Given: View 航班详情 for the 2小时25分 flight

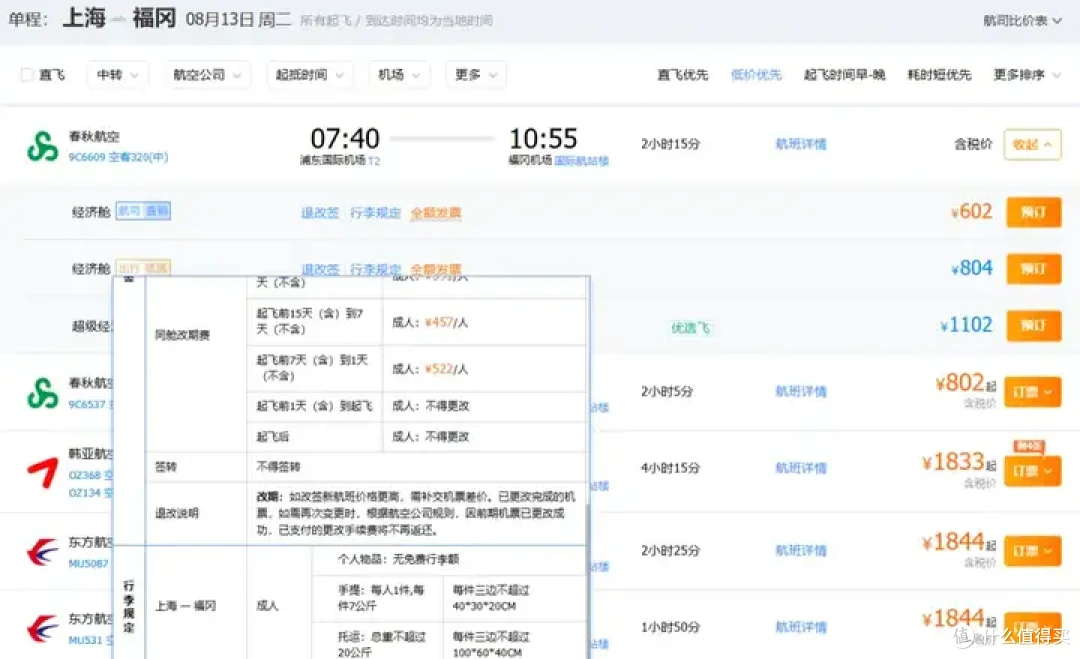Looking at the screenshot, I should 800,551.
